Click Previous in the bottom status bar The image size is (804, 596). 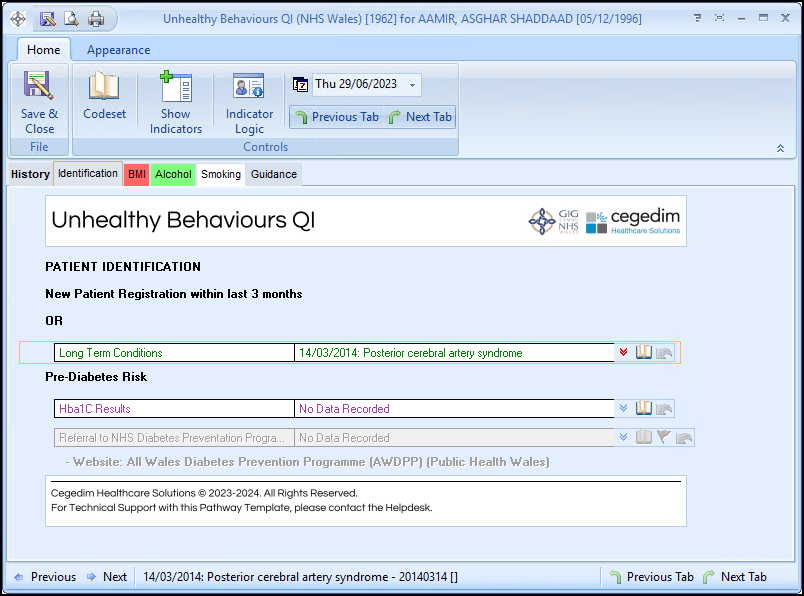pyautogui.click(x=44, y=577)
